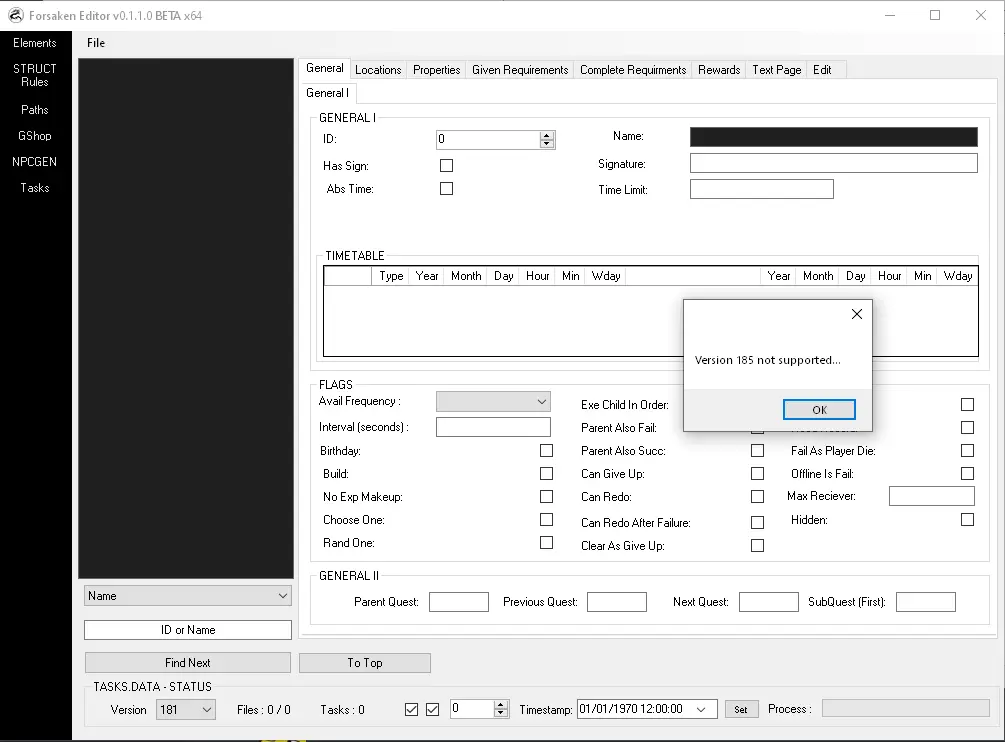Image resolution: width=1005 pixels, height=742 pixels.
Task: Click the To Top button
Action: click(365, 663)
